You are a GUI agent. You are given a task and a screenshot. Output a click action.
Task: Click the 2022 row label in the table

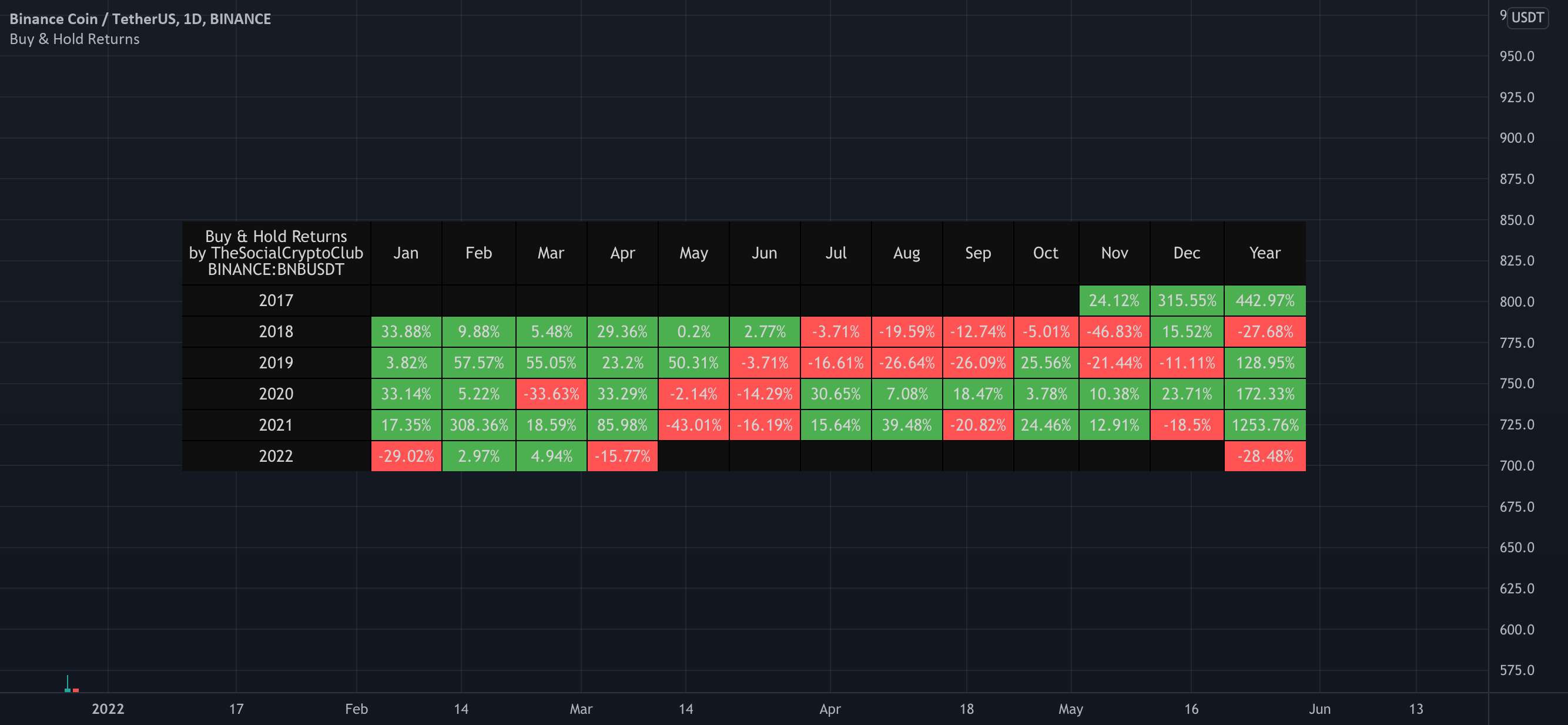276,456
